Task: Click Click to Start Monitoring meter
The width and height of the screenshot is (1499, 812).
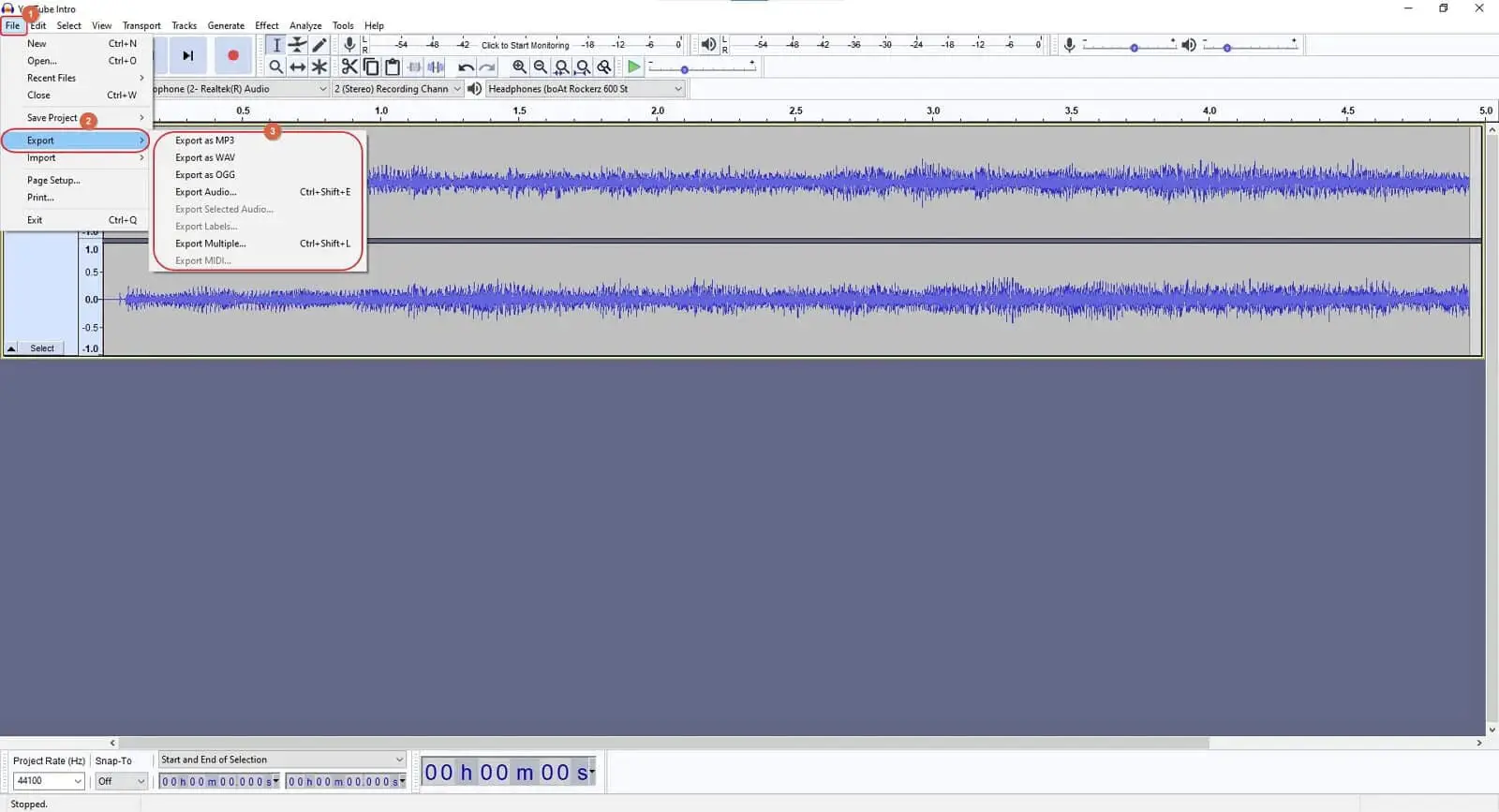Action: (525, 45)
